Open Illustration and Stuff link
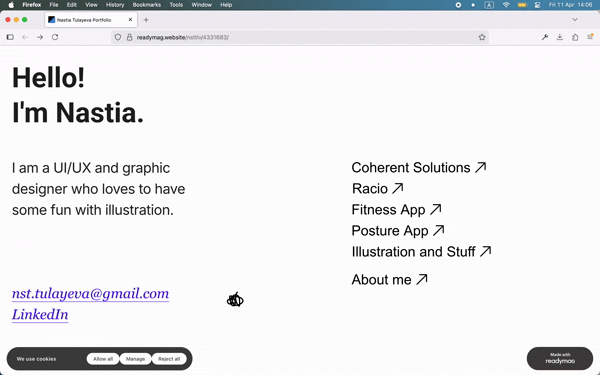This screenshot has height=375, width=600. tap(422, 252)
